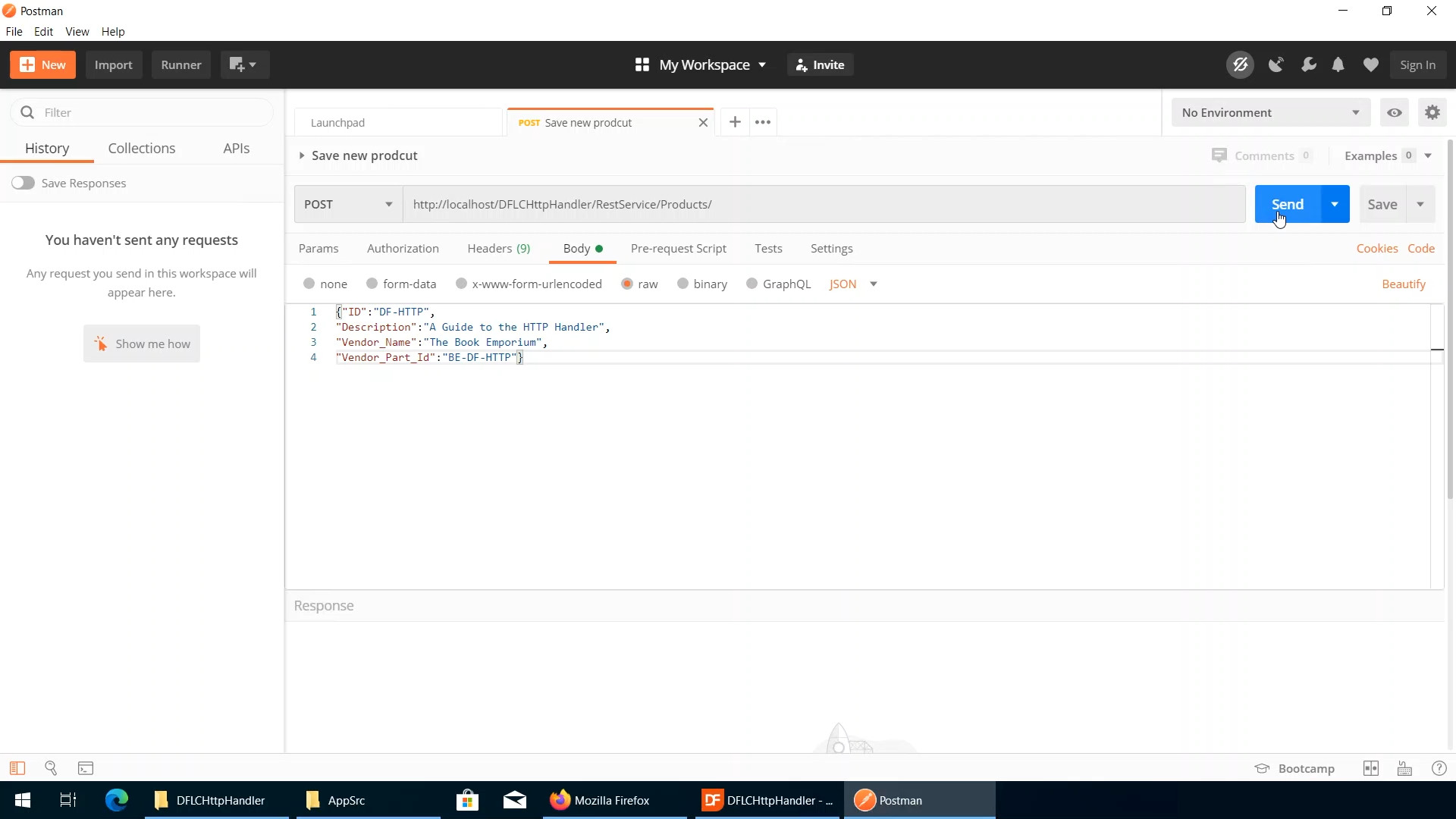Open the Postman console icon
Image resolution: width=1456 pixels, height=819 pixels.
(86, 768)
